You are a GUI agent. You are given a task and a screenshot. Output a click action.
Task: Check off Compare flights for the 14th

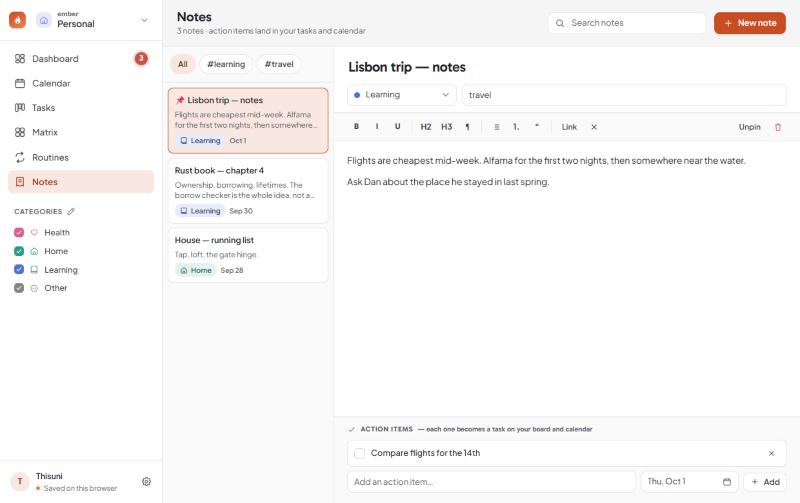pos(359,453)
